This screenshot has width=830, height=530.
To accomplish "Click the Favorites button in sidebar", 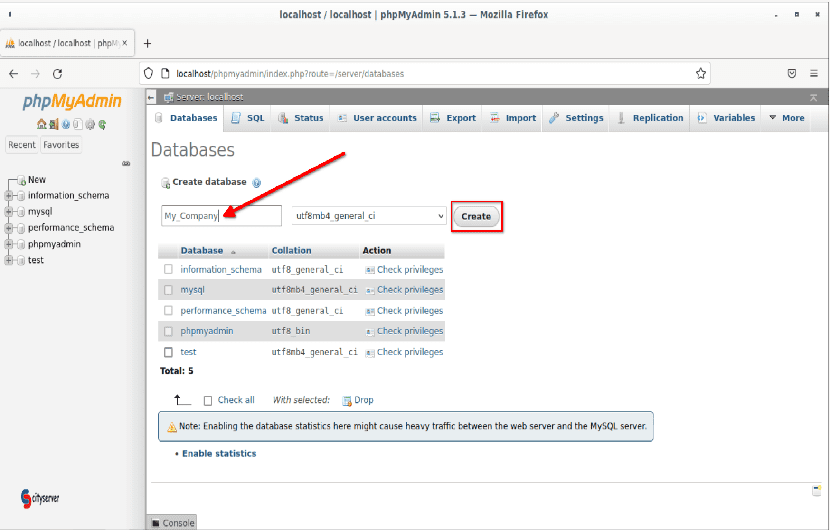I will tap(61, 145).
